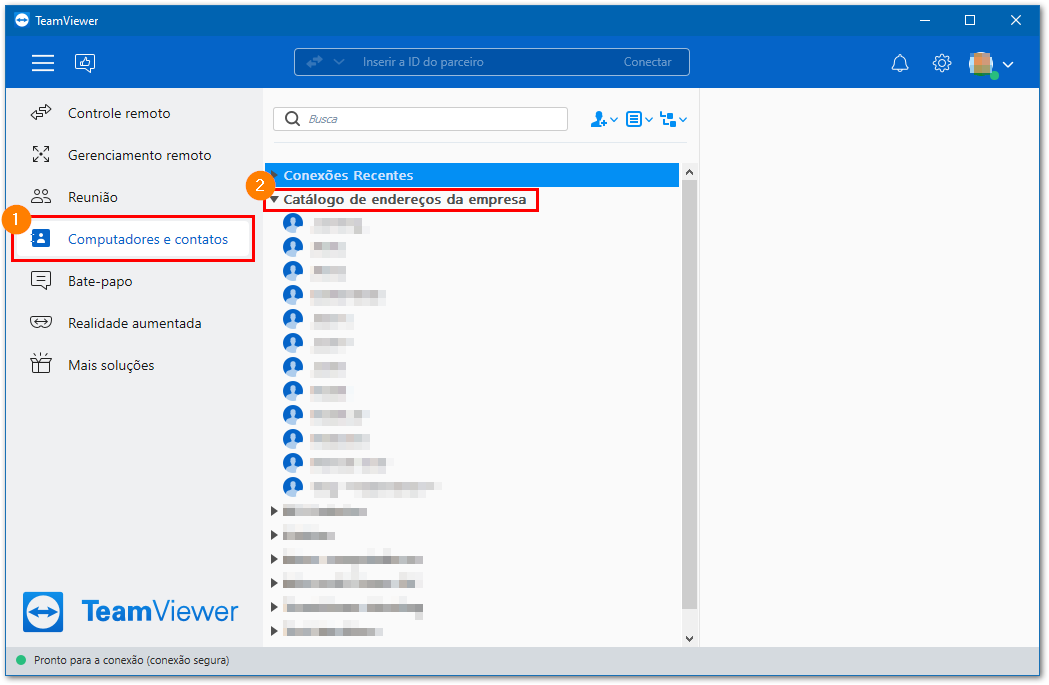Open the group devices dropdown
The height and width of the screenshot is (685, 1049).
coord(673,120)
